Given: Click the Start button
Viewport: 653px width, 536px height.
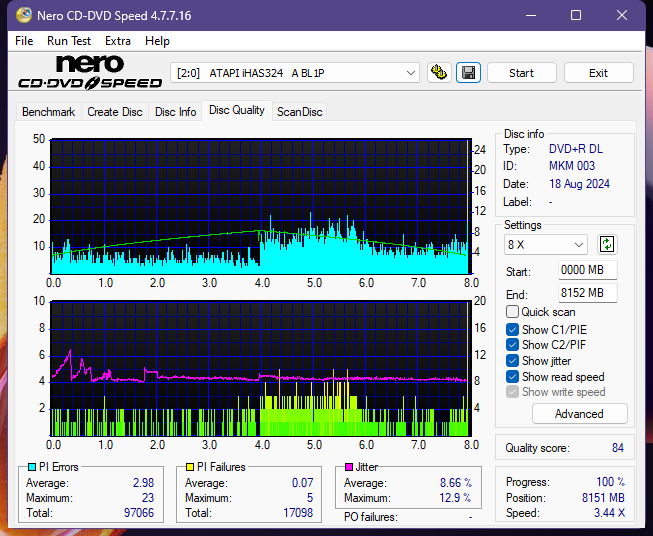Looking at the screenshot, I should point(521,73).
